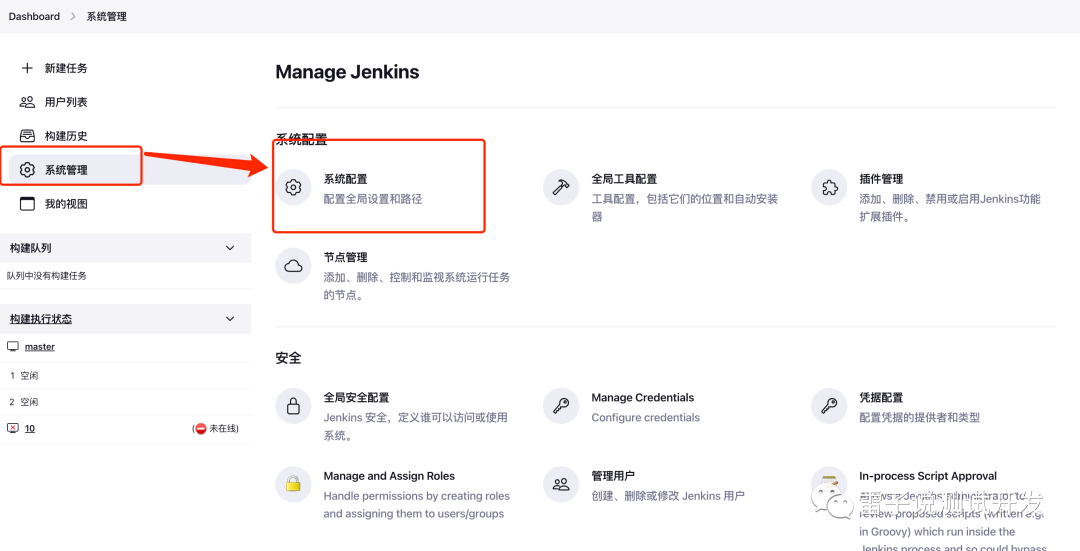Click the Manage Jenkins heading
The image size is (1080, 551).
pos(347,72)
